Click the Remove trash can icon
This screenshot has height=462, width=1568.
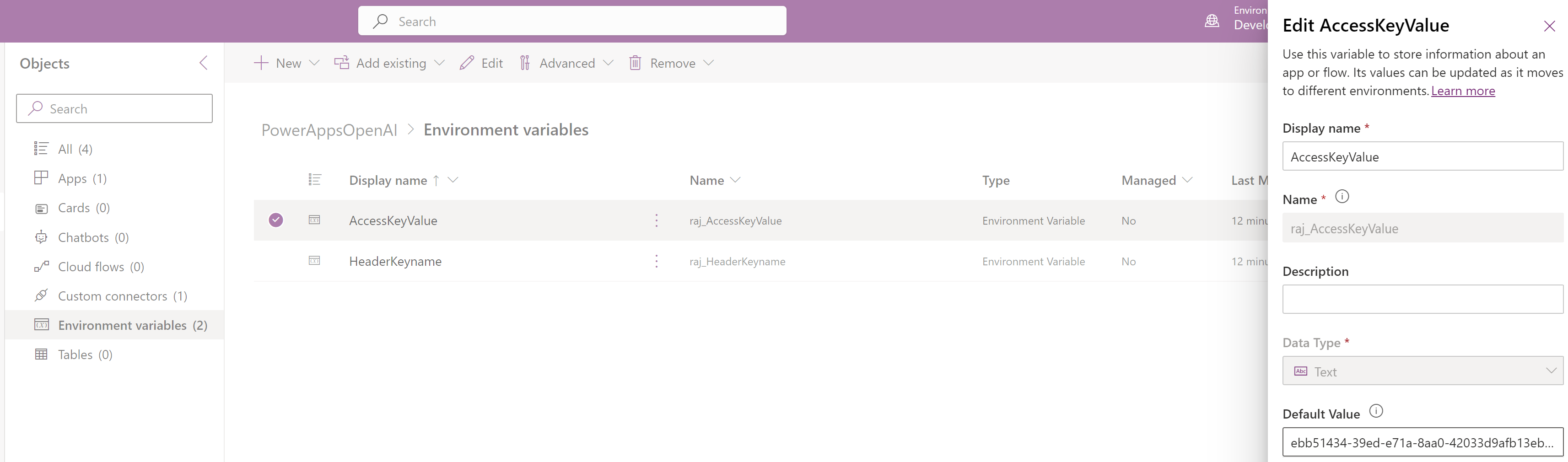coord(635,63)
